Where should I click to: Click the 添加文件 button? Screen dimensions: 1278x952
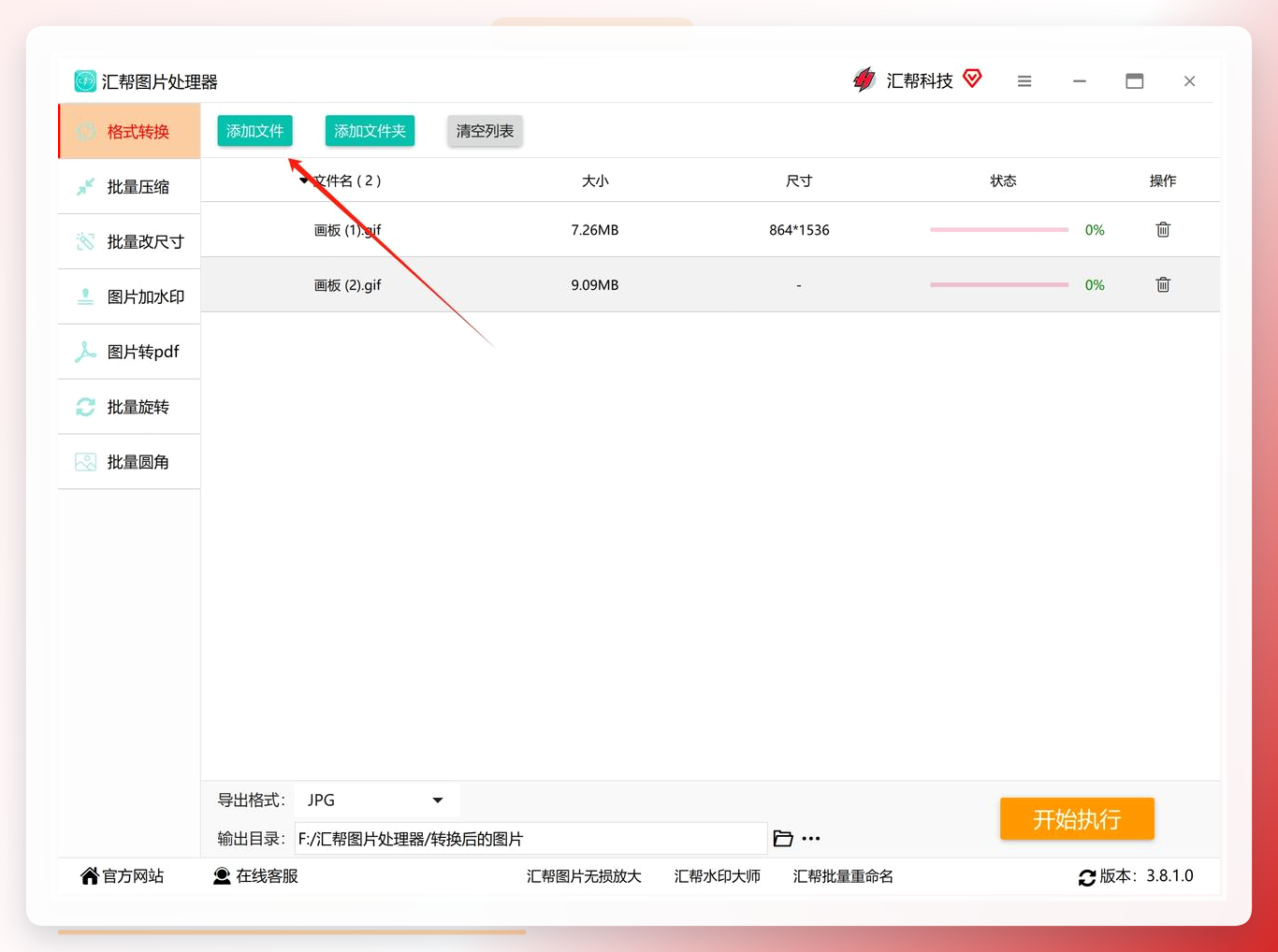[254, 131]
